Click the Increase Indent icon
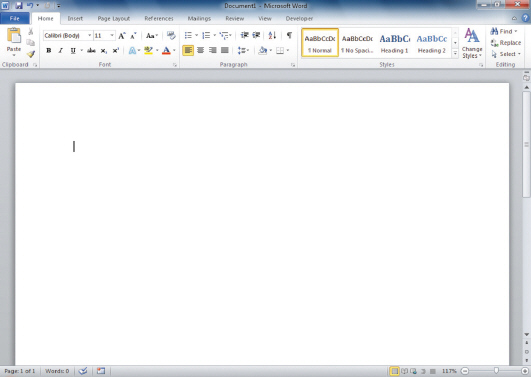 pos(256,35)
